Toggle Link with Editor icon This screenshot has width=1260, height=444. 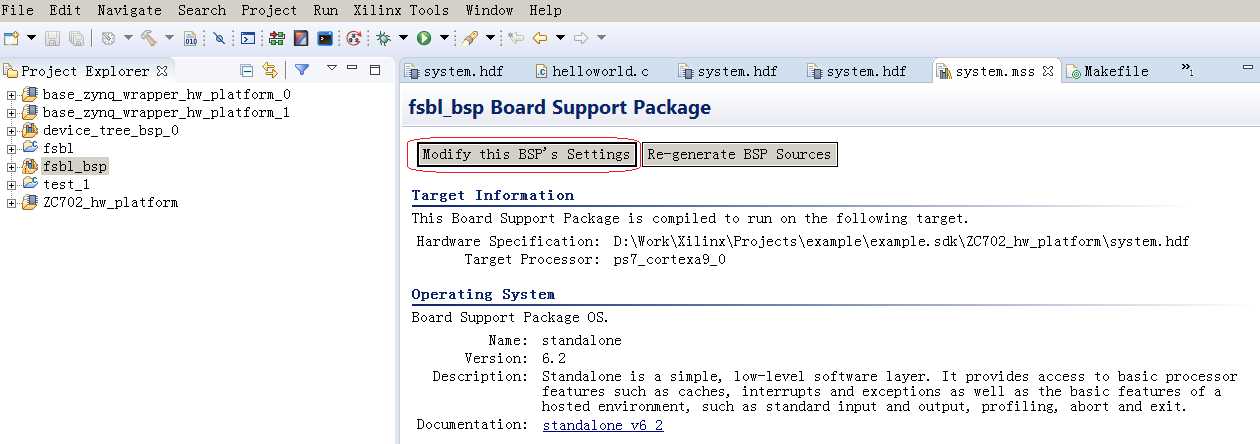coord(269,70)
